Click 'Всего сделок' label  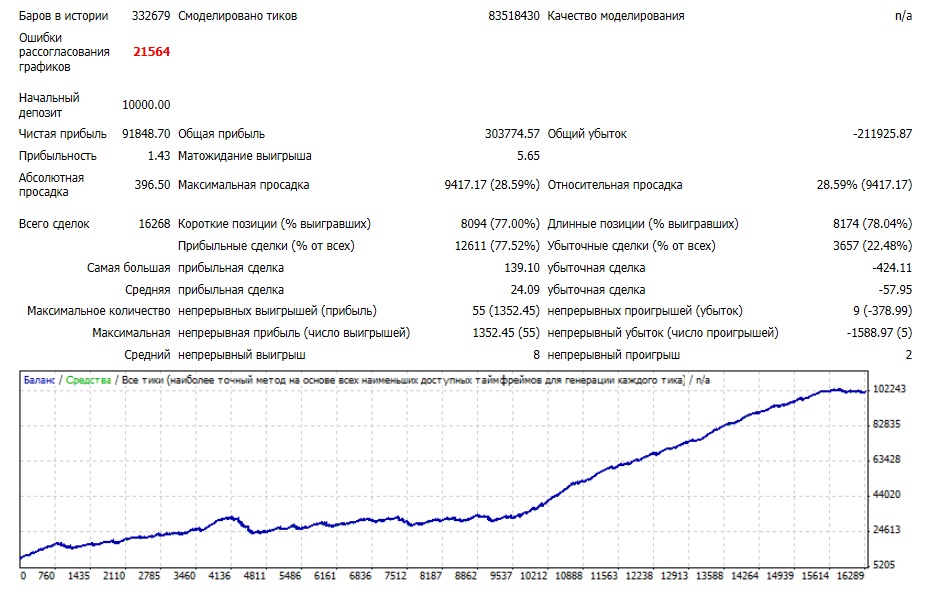tap(54, 224)
